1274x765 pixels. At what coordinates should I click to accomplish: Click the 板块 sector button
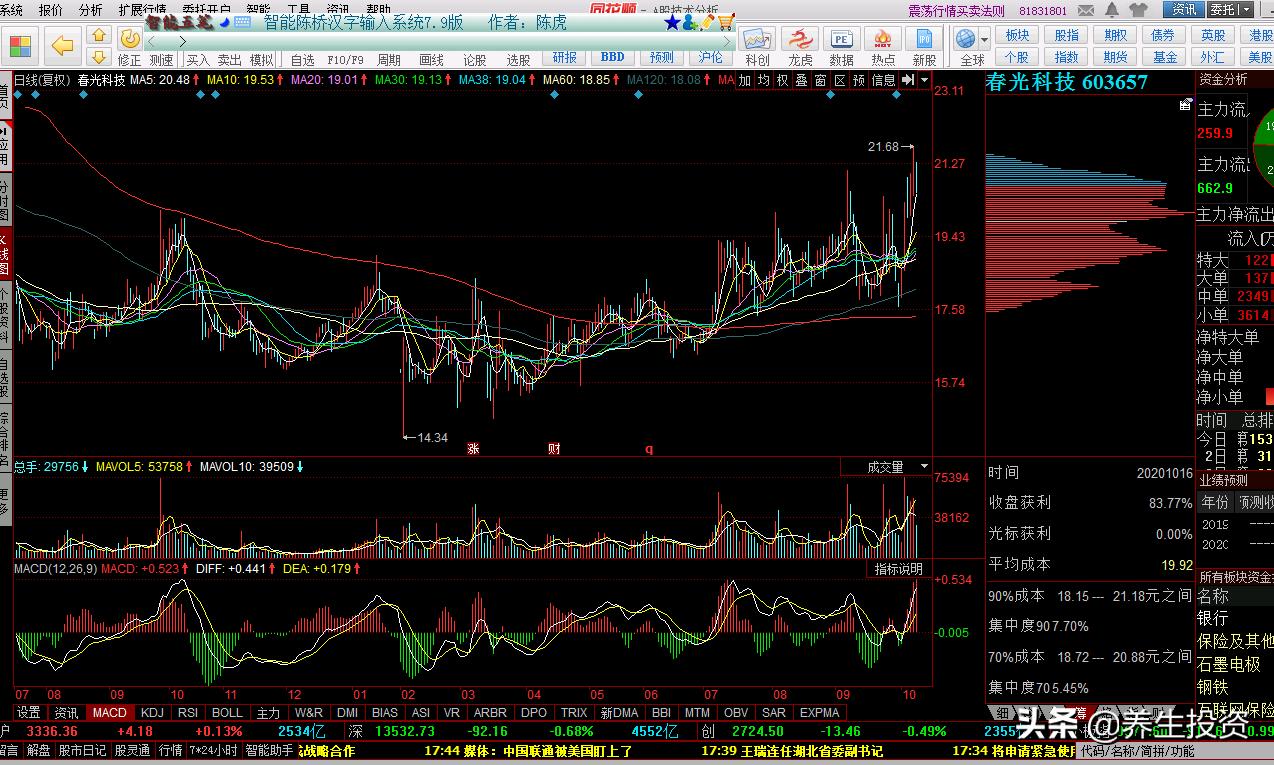(1017, 35)
